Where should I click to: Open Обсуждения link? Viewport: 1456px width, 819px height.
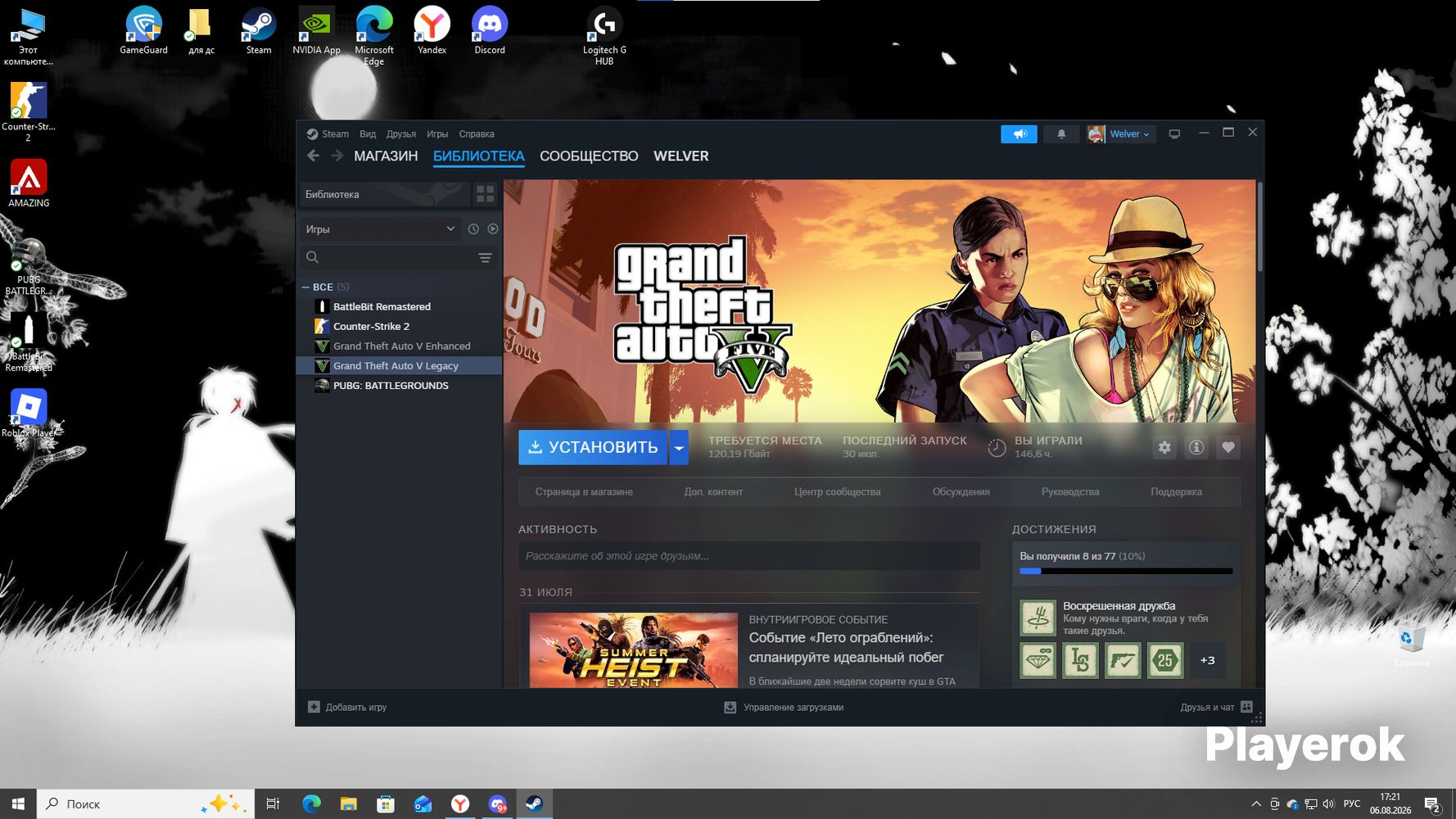click(961, 492)
